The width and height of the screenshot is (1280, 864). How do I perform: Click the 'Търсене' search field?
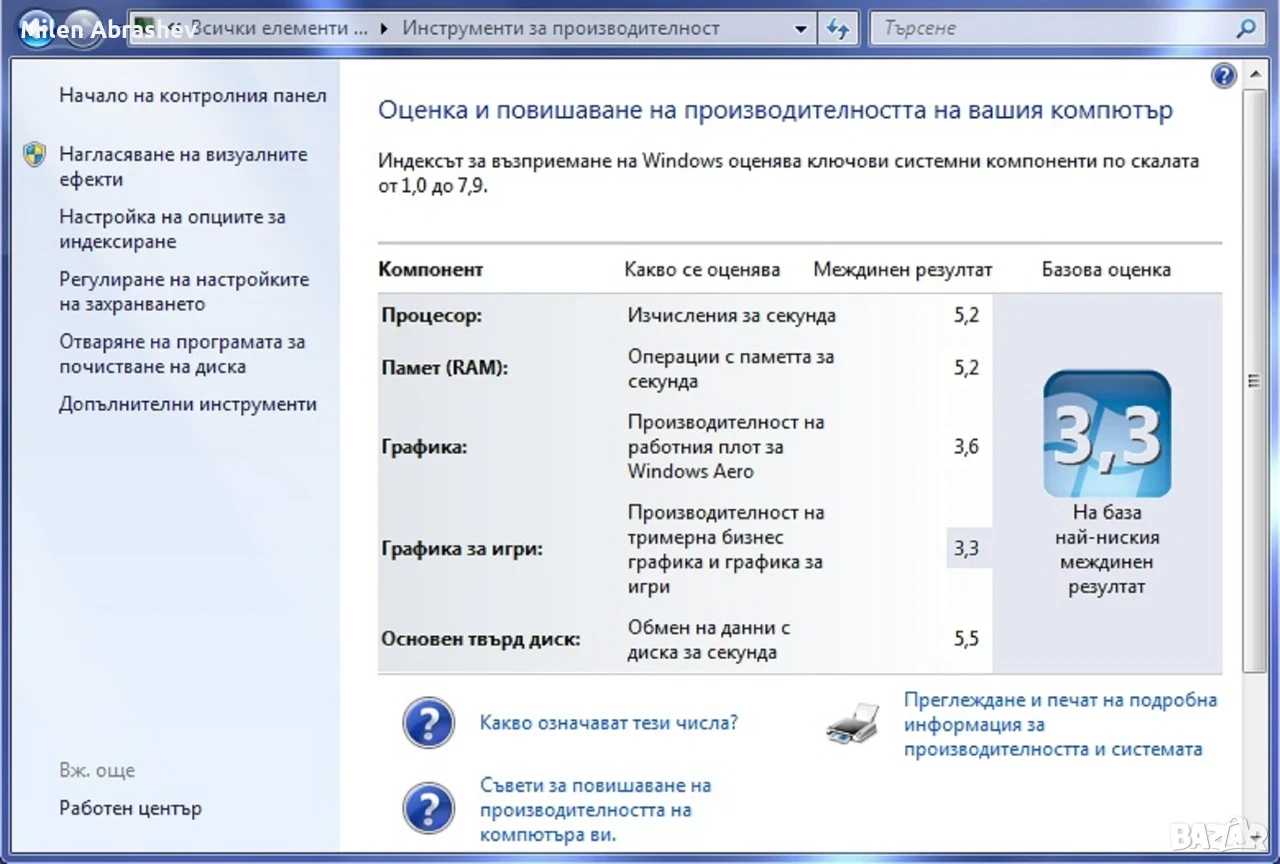coord(1050,29)
